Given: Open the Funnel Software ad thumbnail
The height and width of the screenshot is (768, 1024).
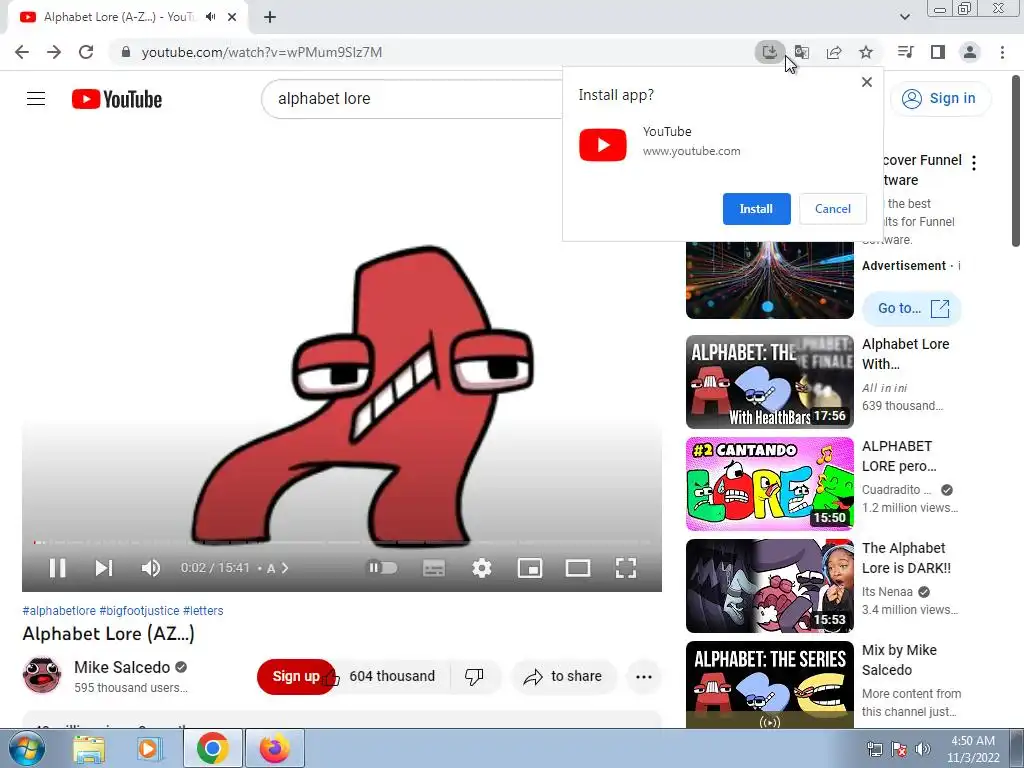Looking at the screenshot, I should (769, 280).
